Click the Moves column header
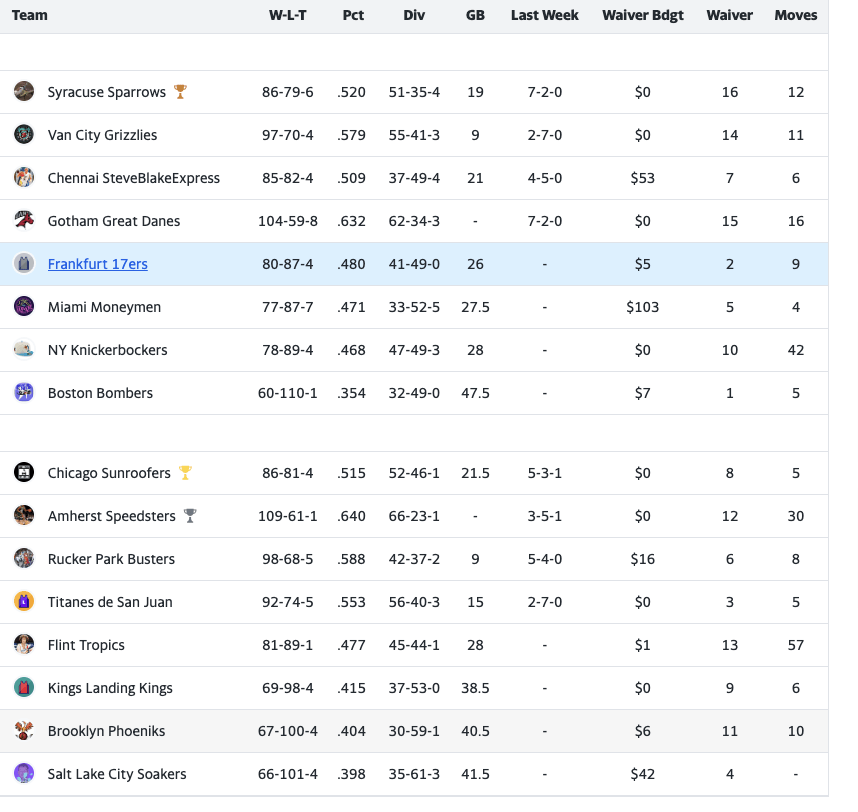This screenshot has width=858, height=812. [795, 15]
